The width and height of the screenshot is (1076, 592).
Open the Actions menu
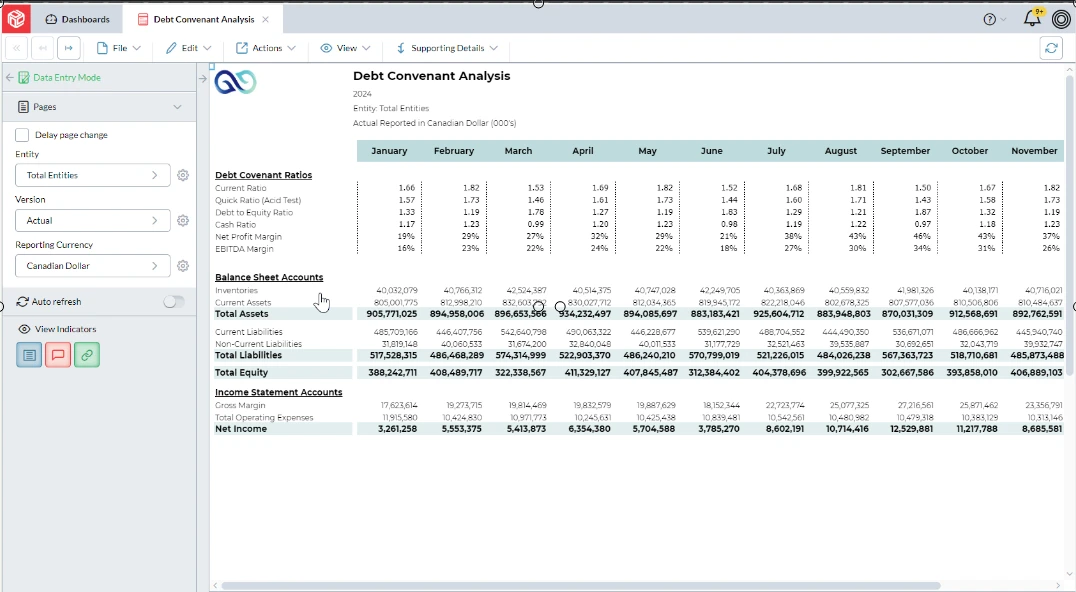(x=266, y=48)
